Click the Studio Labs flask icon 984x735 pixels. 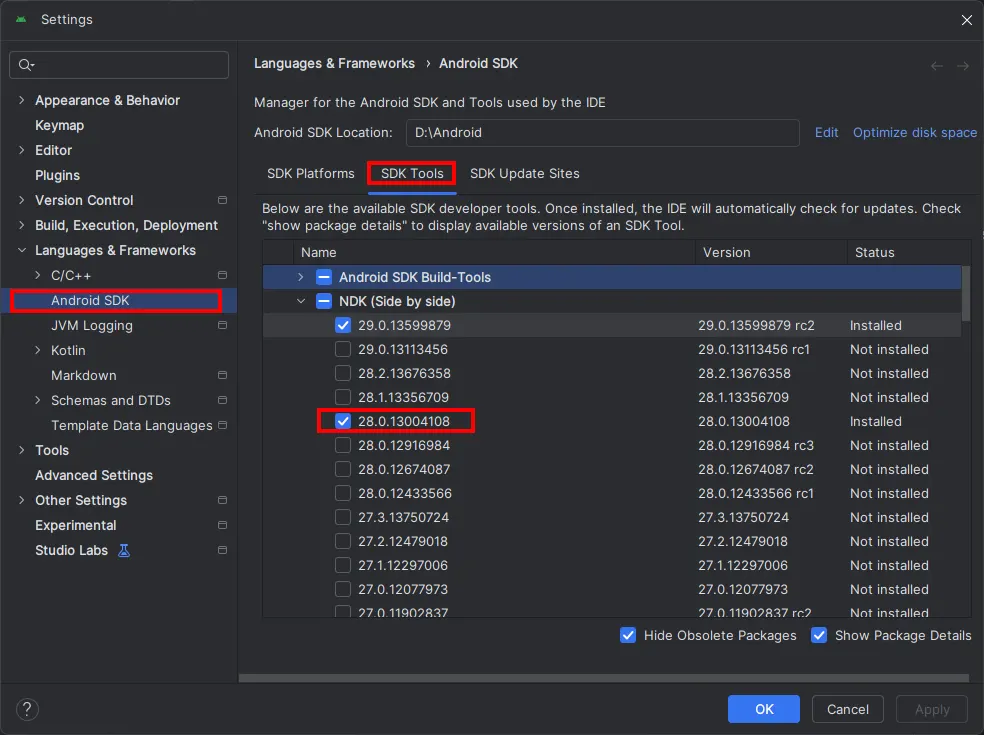pyautogui.click(x=124, y=550)
